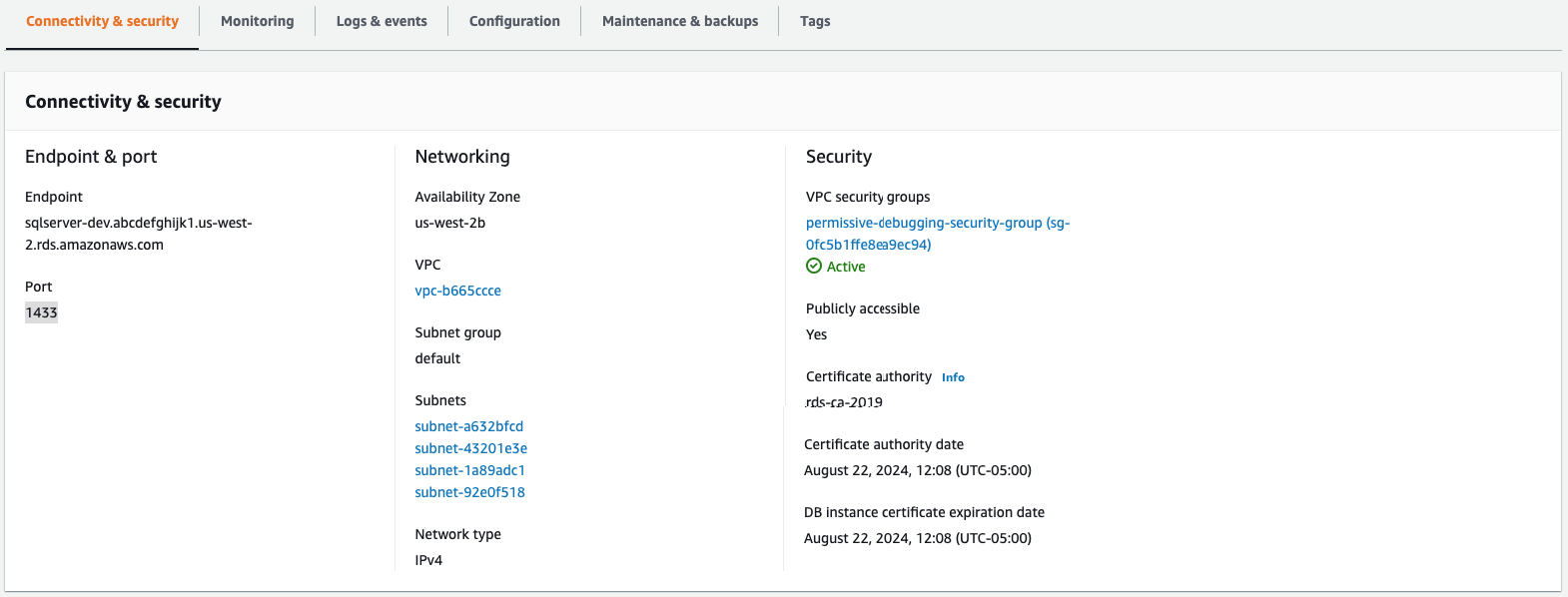The width and height of the screenshot is (1568, 597).
Task: Click the IPv4 network type value
Action: [428, 560]
